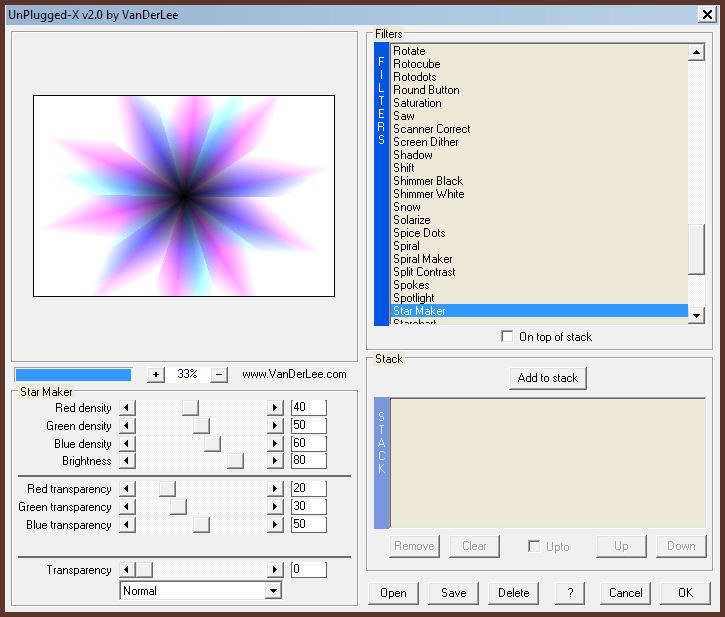Click the Cancel button

625,593
